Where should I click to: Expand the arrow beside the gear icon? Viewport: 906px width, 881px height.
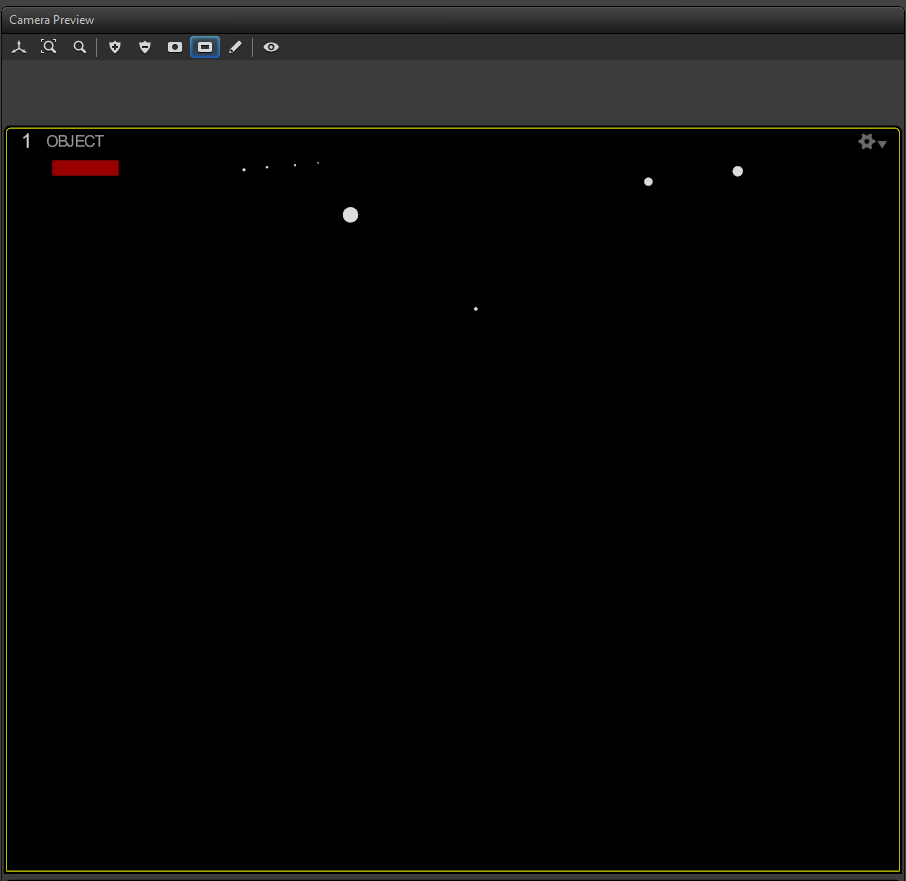tap(882, 145)
